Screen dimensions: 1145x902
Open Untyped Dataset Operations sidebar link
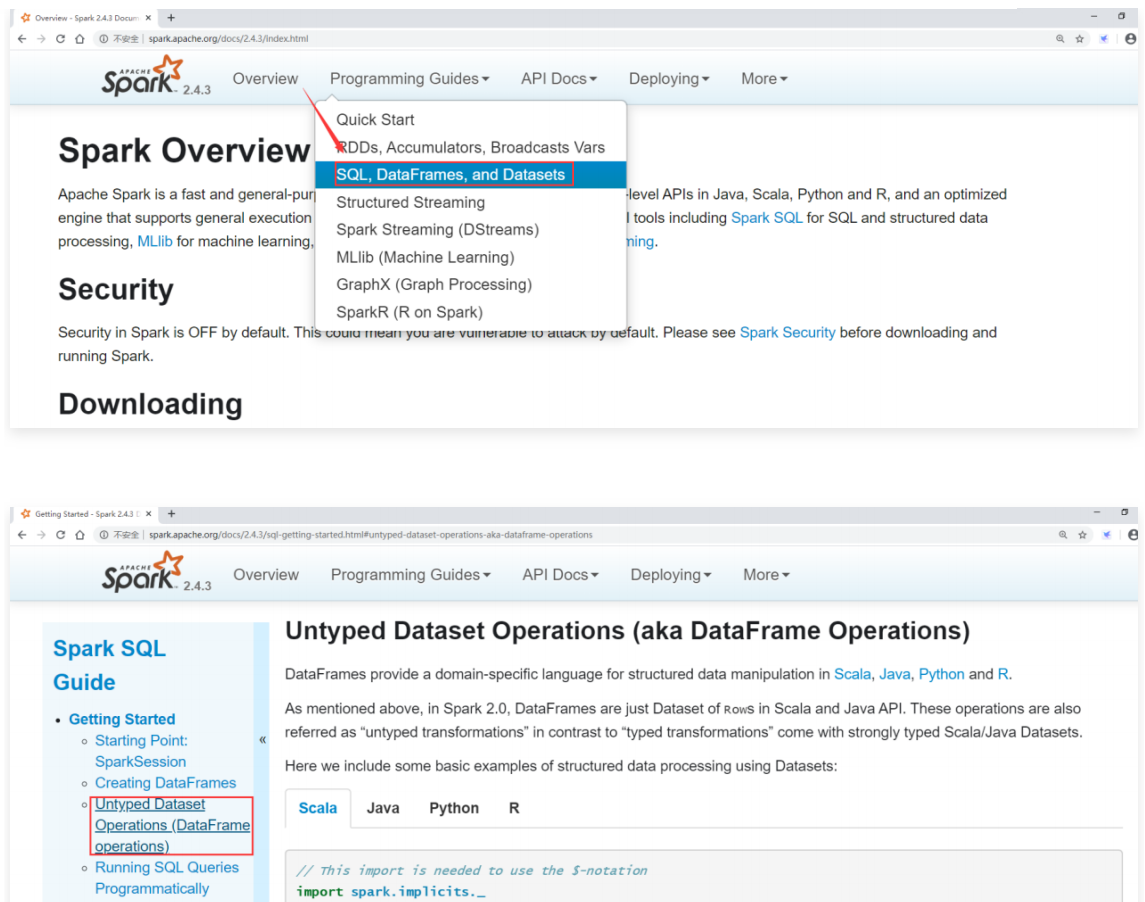(x=172, y=825)
